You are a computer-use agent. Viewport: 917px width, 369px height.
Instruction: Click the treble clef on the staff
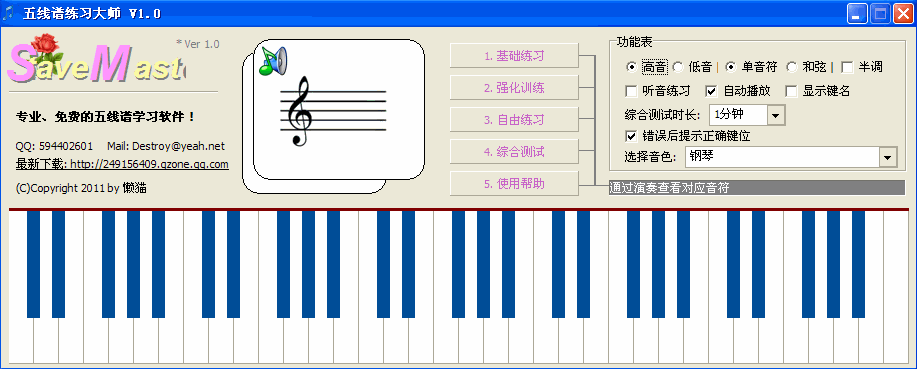[301, 112]
